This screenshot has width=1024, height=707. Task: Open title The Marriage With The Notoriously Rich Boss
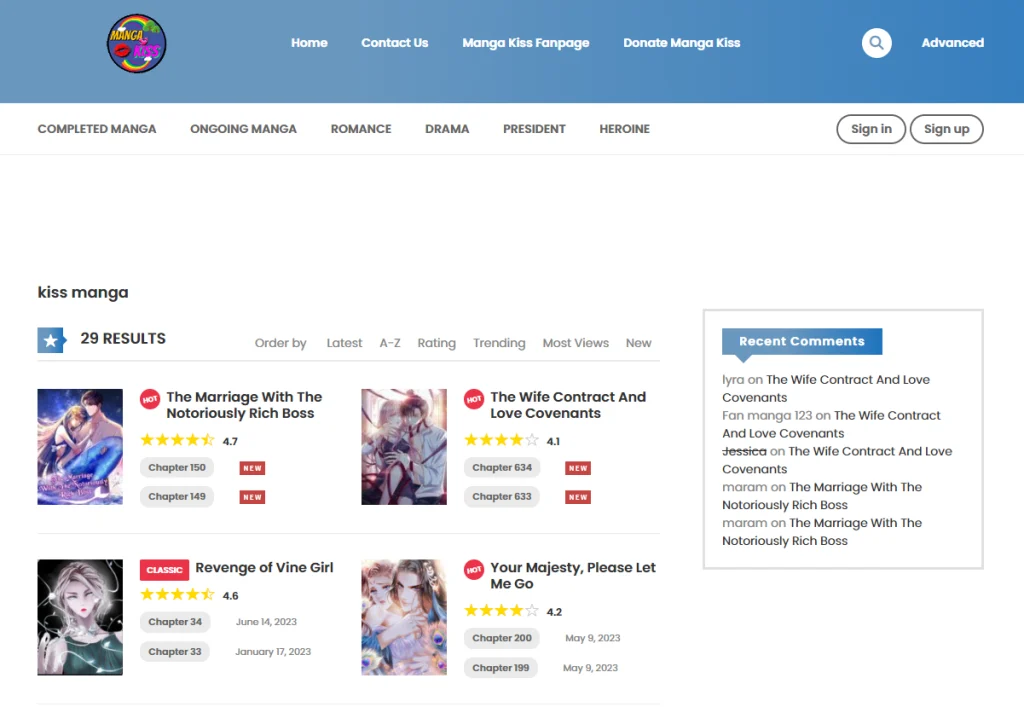coord(244,405)
